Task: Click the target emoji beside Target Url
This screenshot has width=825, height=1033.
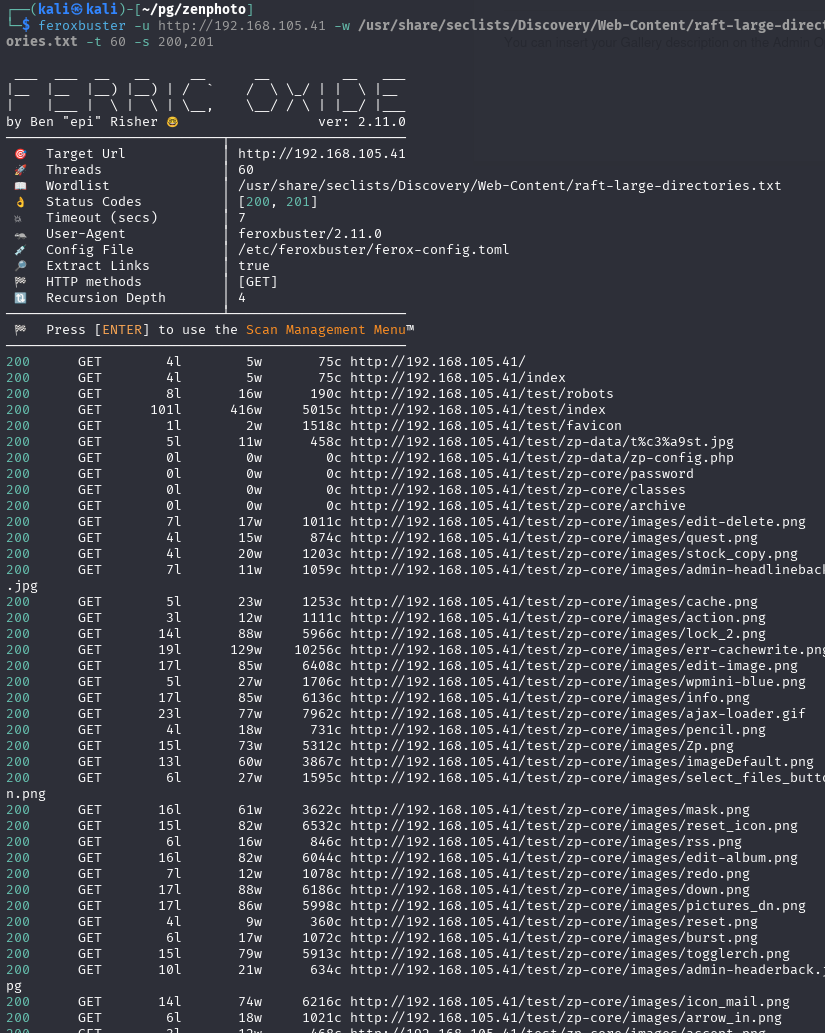Action: (x=20, y=154)
